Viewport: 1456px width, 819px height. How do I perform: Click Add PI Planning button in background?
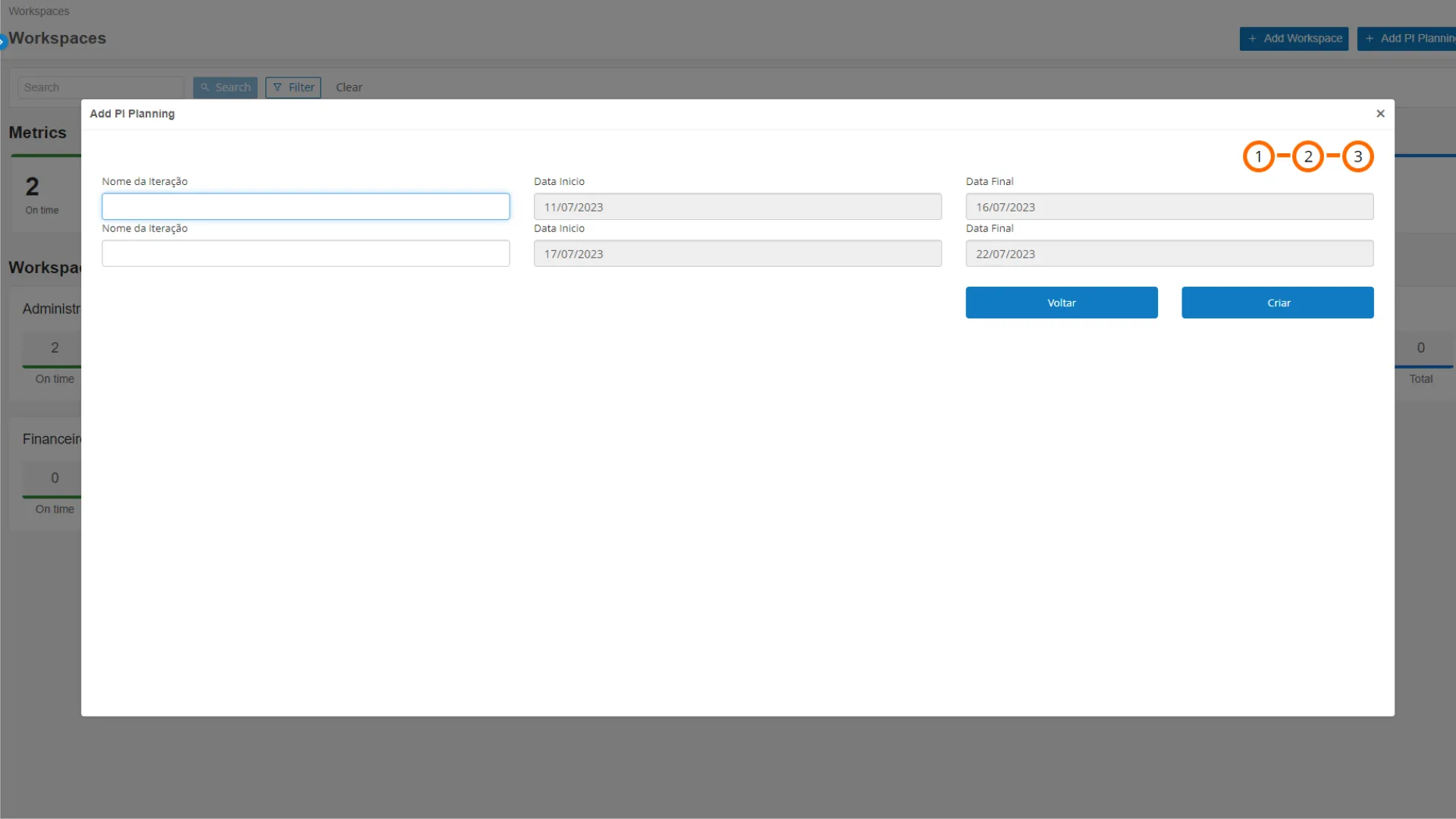click(1407, 39)
